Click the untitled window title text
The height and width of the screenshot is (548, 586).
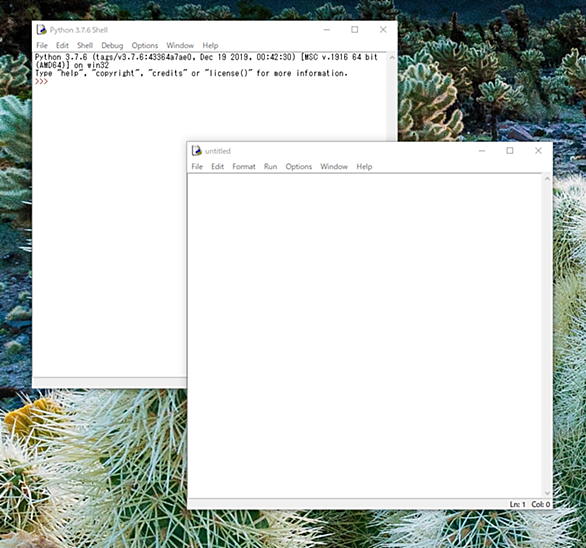coord(218,151)
